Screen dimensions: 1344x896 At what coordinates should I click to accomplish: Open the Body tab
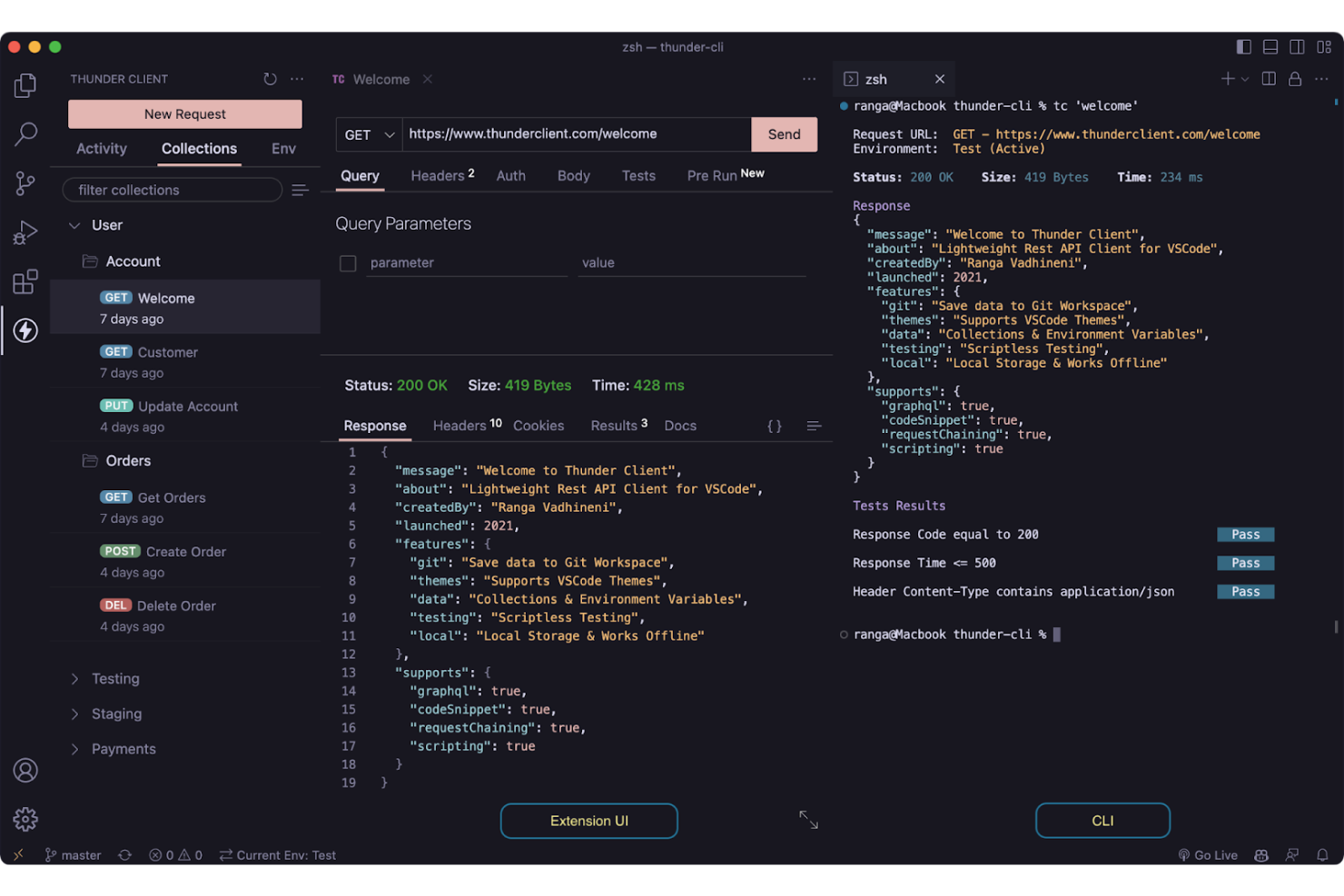tap(574, 175)
